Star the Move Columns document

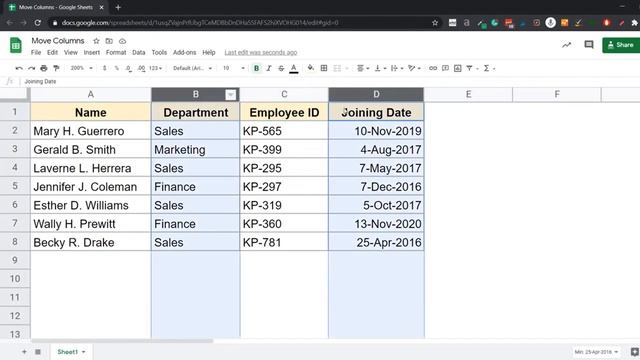coord(96,41)
